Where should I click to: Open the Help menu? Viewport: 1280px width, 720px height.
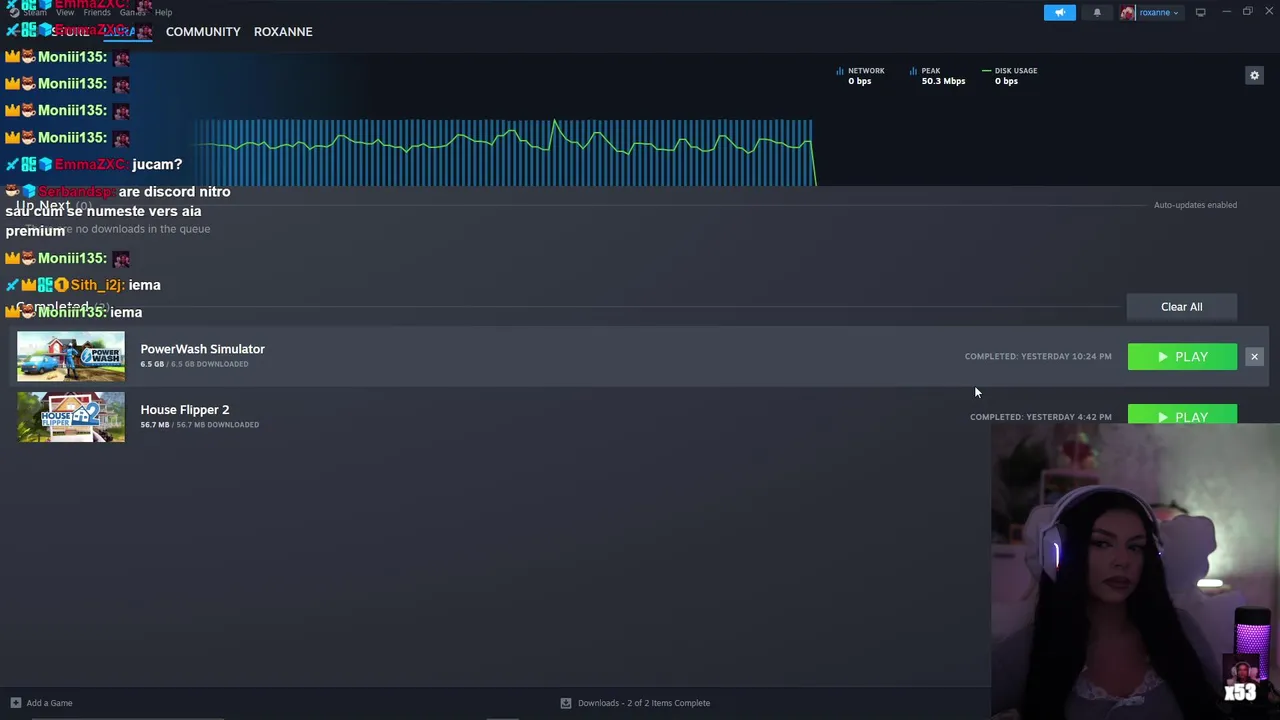click(163, 12)
